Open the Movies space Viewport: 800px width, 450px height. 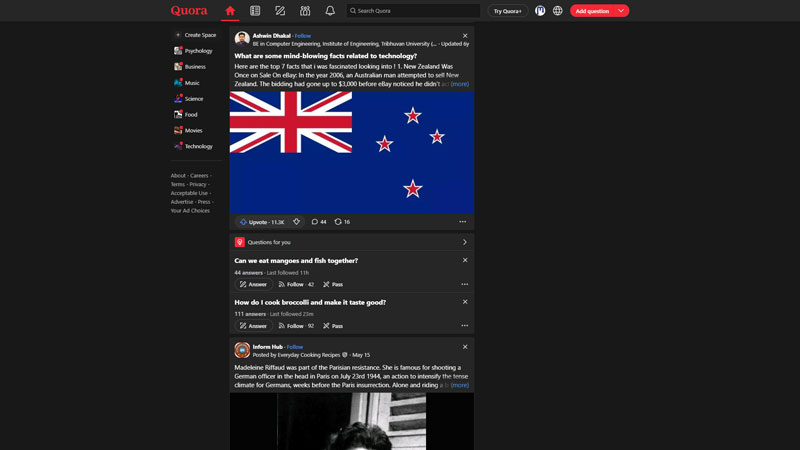[188, 130]
